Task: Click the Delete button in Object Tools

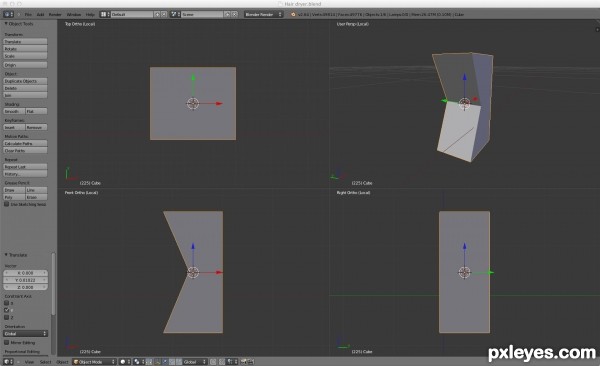Action: [x=25, y=88]
